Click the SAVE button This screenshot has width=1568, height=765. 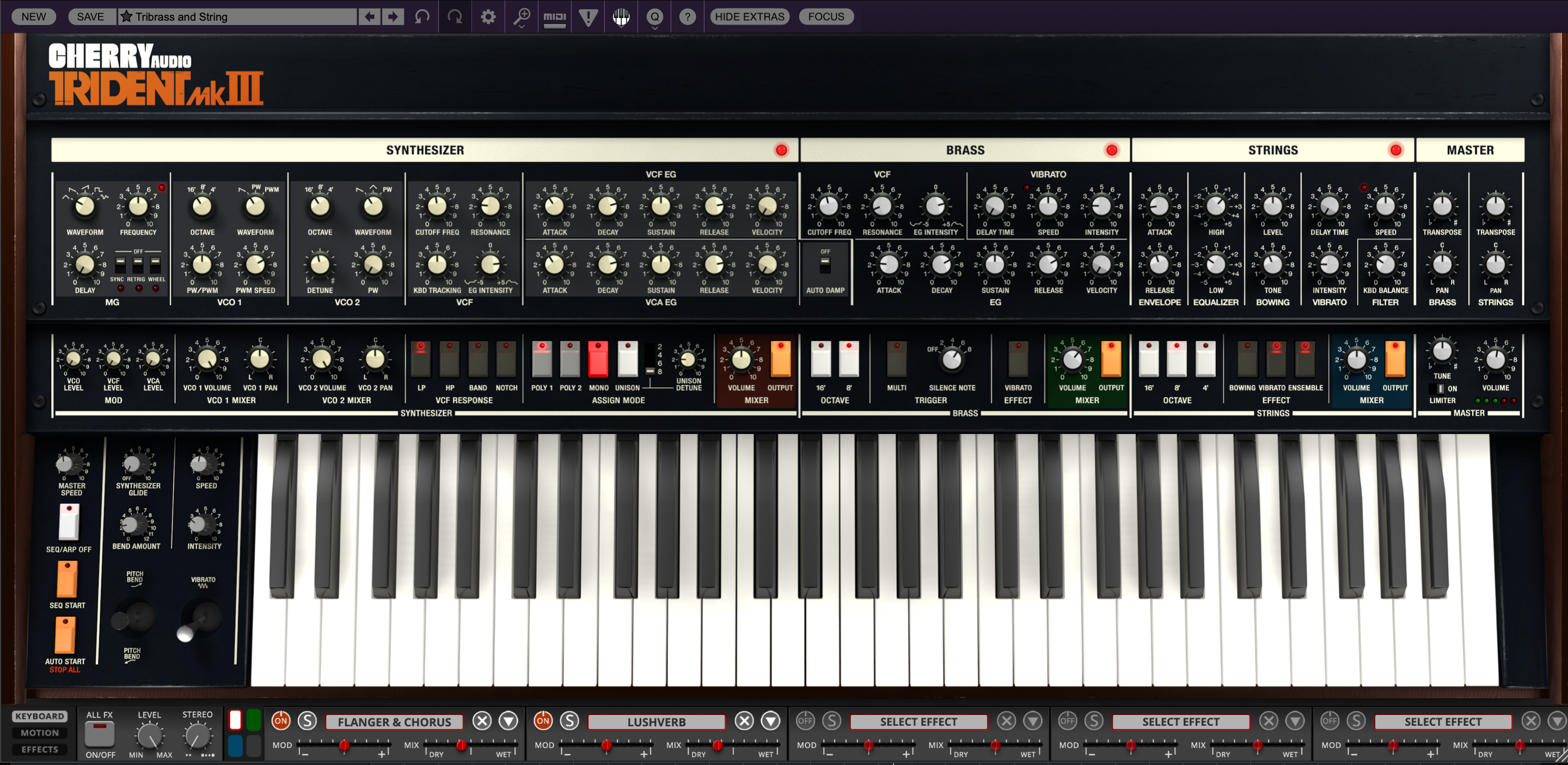[x=91, y=16]
